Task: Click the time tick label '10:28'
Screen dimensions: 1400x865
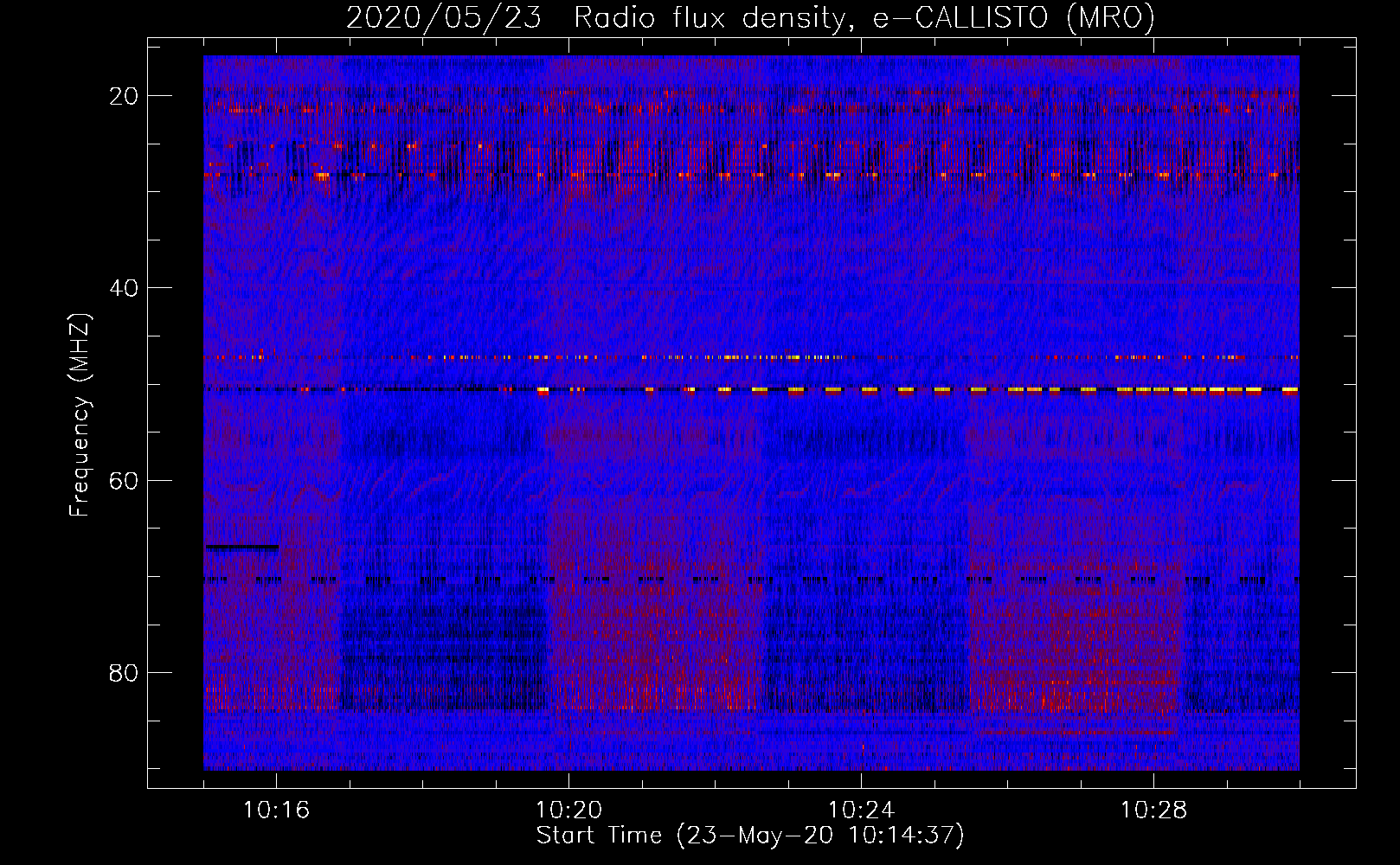Action: pos(1153,811)
